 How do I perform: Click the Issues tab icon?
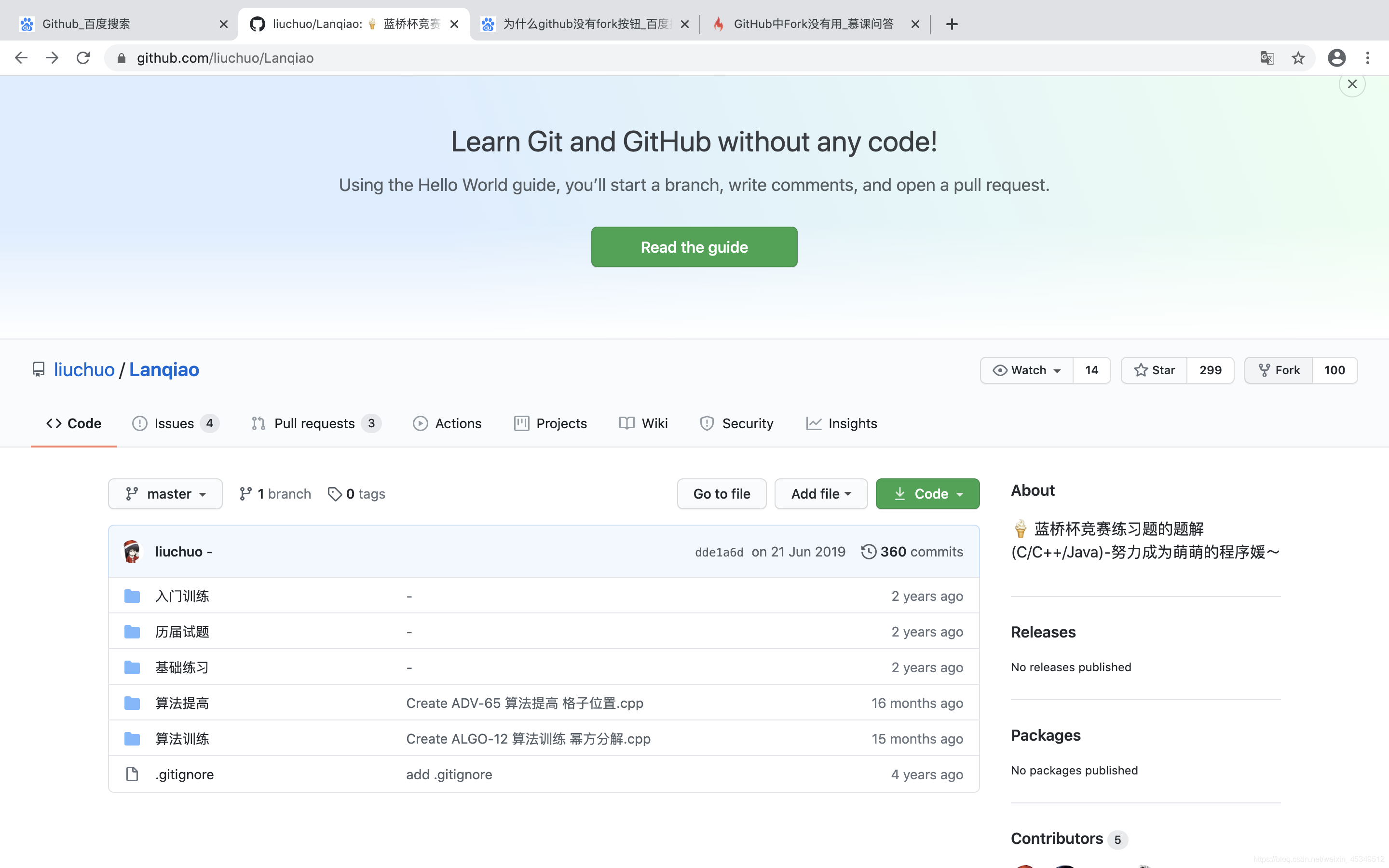tap(139, 423)
